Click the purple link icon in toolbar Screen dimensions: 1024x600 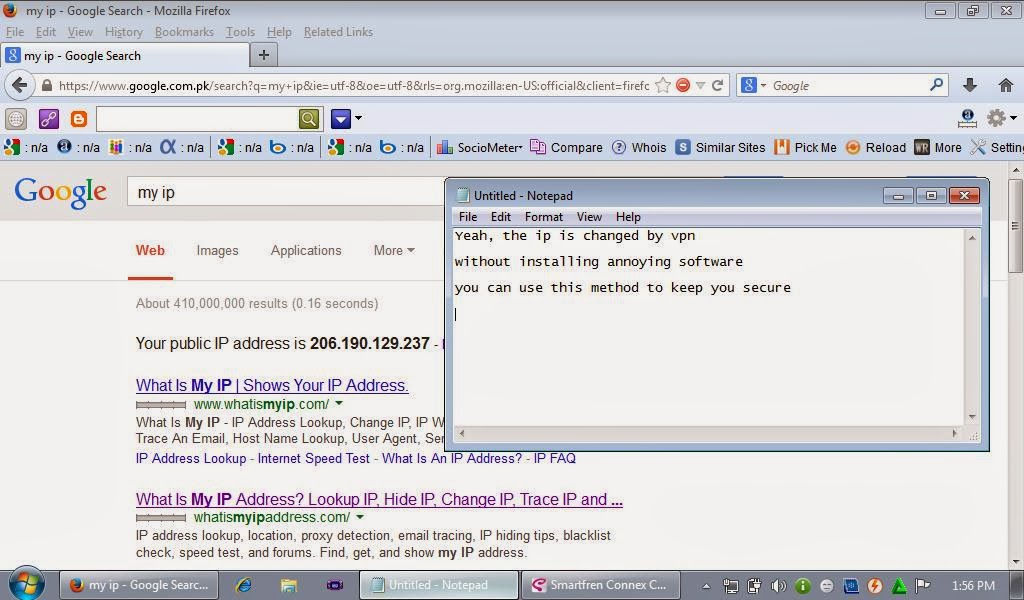click(x=48, y=119)
